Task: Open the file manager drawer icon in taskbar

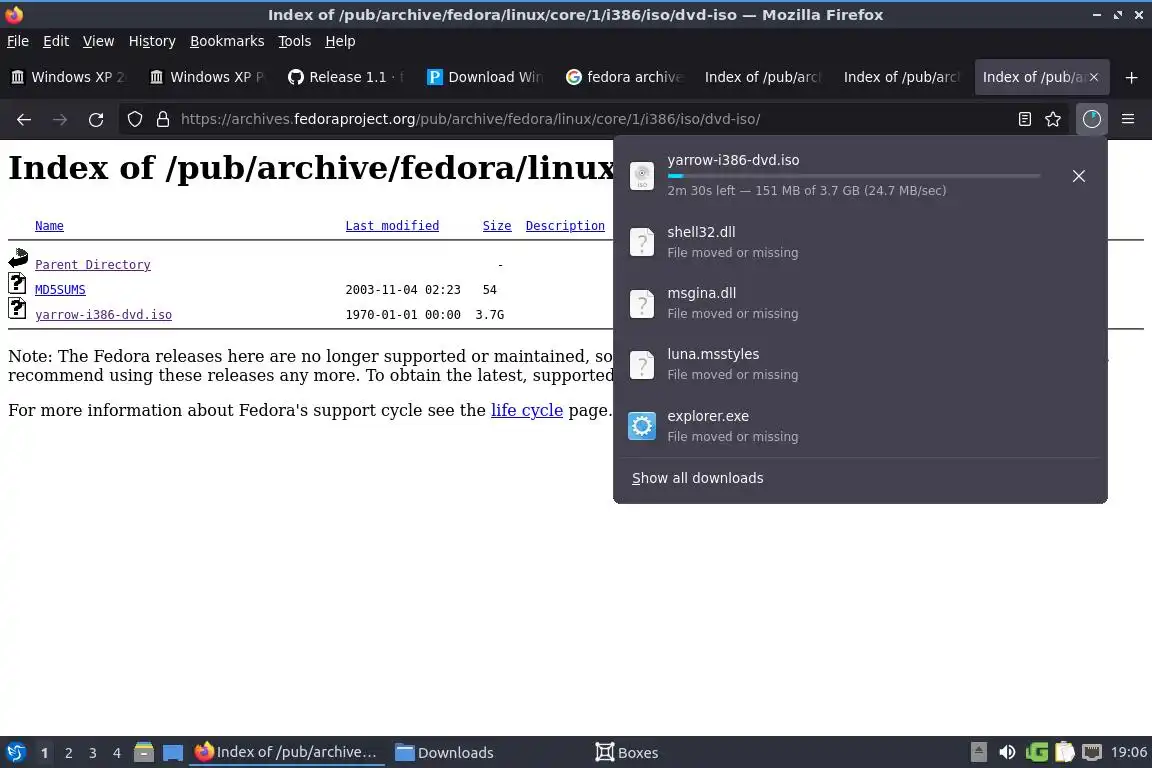Action: (x=144, y=752)
